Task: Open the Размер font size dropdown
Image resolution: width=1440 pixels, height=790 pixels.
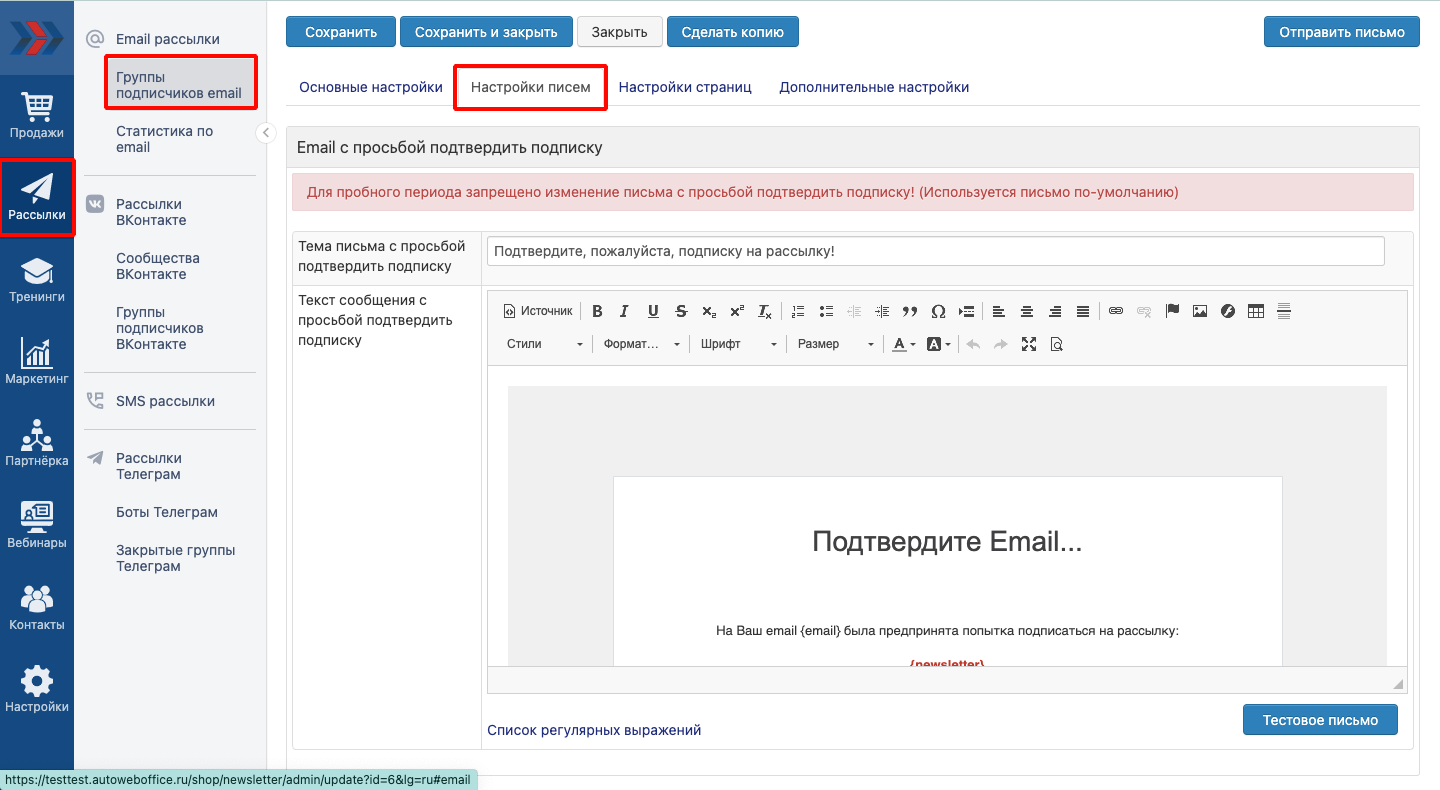Action: click(835, 344)
